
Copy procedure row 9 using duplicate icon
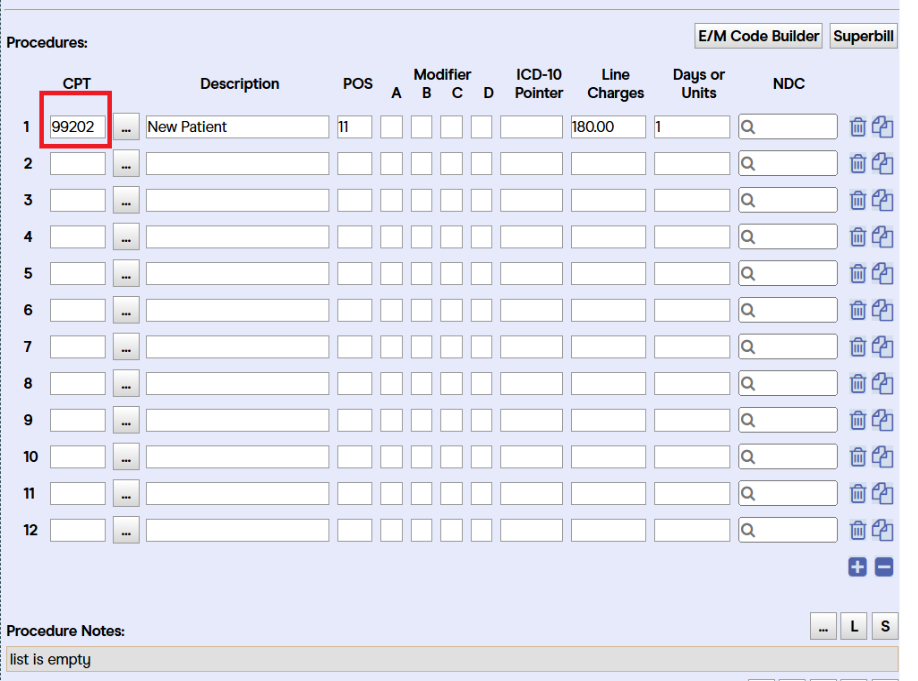click(x=883, y=420)
